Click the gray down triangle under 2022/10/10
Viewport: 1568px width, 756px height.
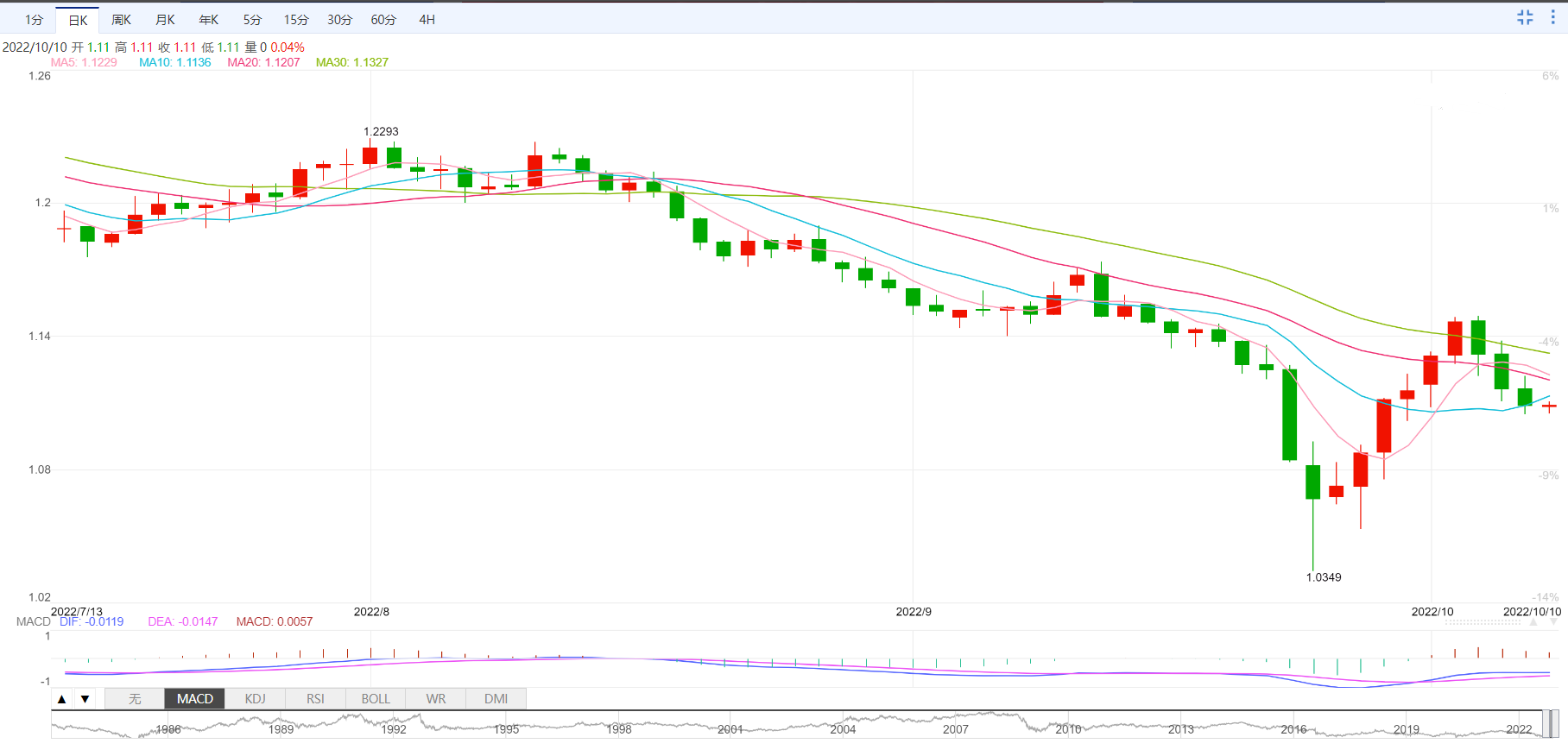click(1553, 621)
